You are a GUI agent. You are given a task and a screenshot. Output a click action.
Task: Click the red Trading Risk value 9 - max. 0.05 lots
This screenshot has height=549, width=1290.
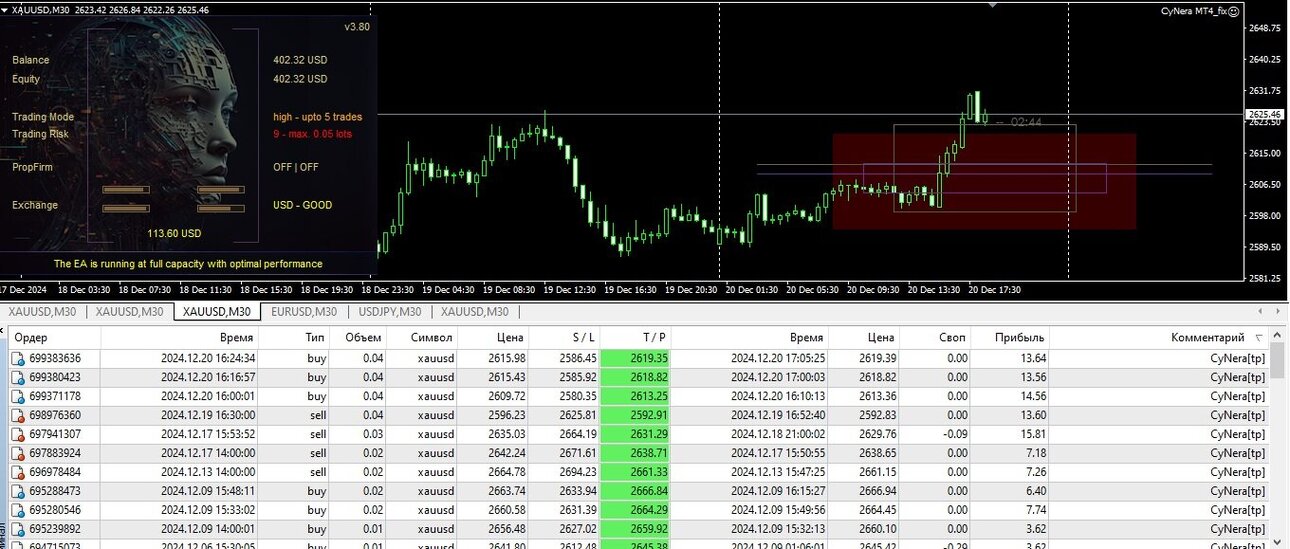312,133
